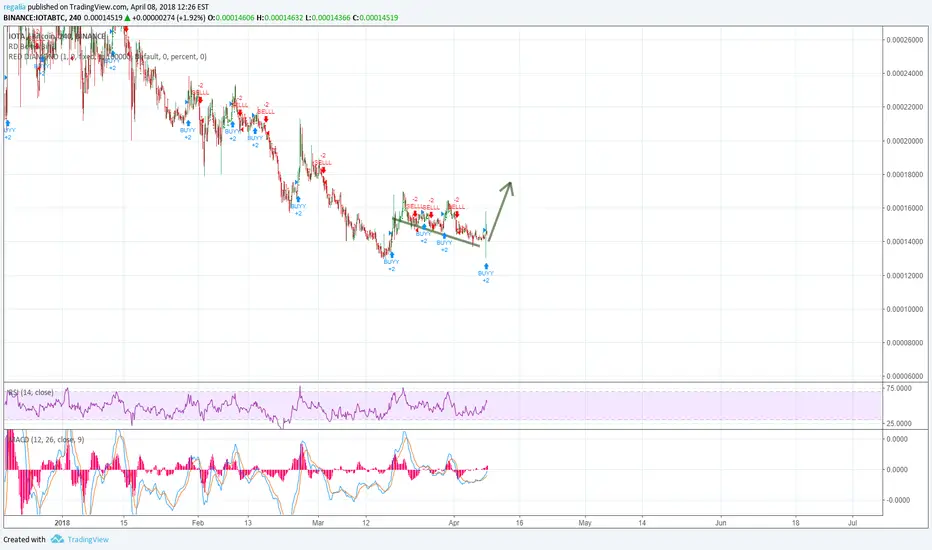This screenshot has height=550, width=932.
Task: Click the Jun label on time axis
Action: [x=720, y=523]
